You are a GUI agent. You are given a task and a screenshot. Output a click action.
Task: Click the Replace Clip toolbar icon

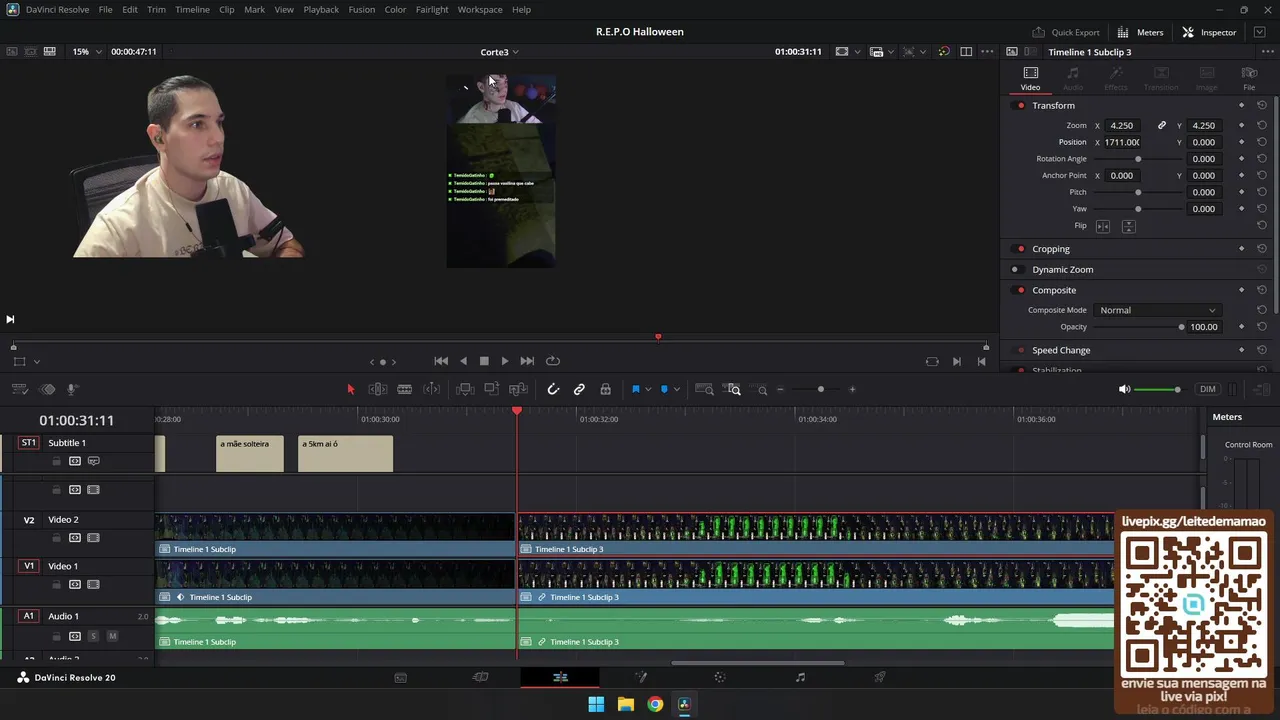coord(518,389)
